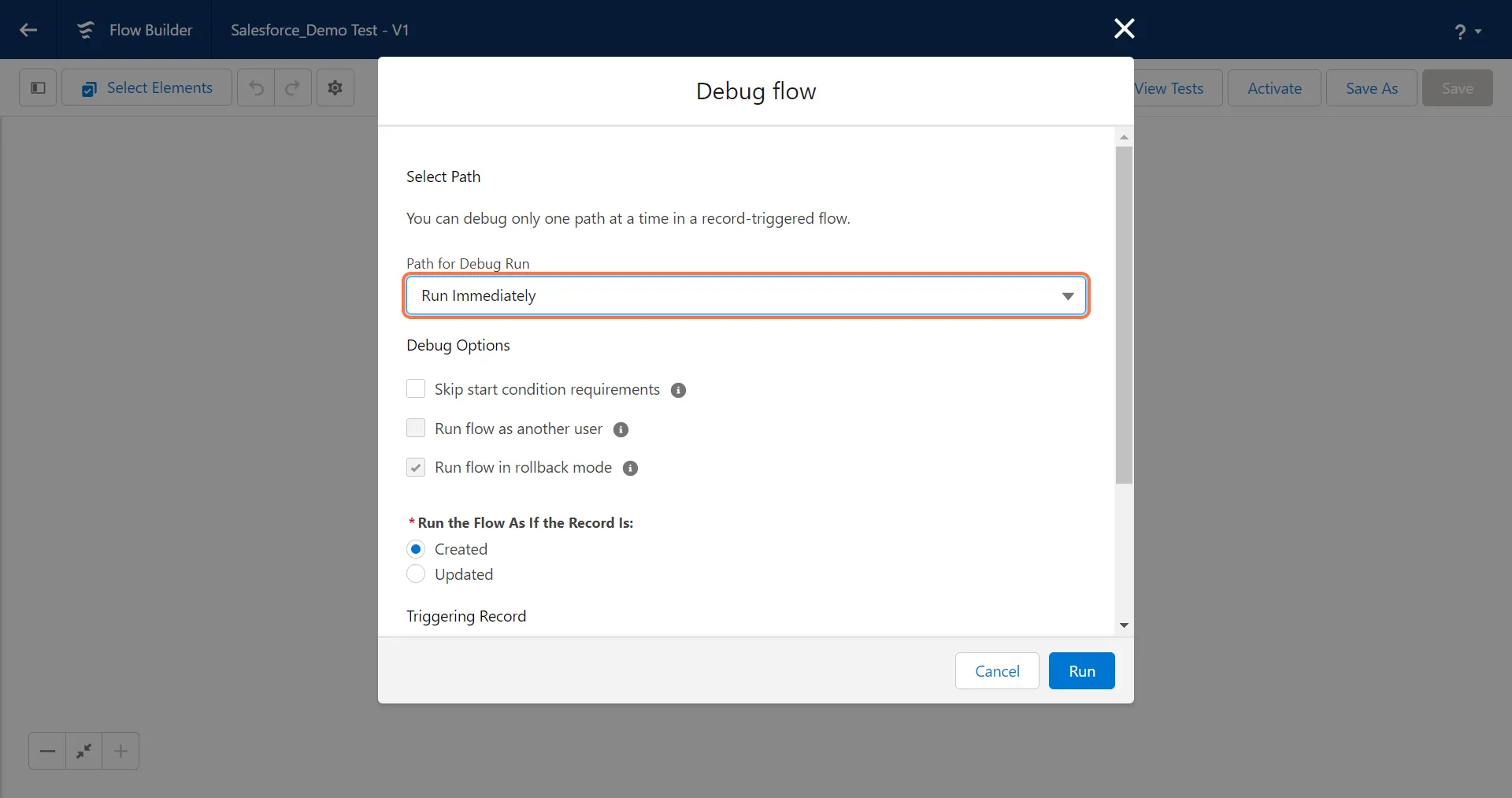Enable Skip start condition requirements checkbox

(x=416, y=389)
